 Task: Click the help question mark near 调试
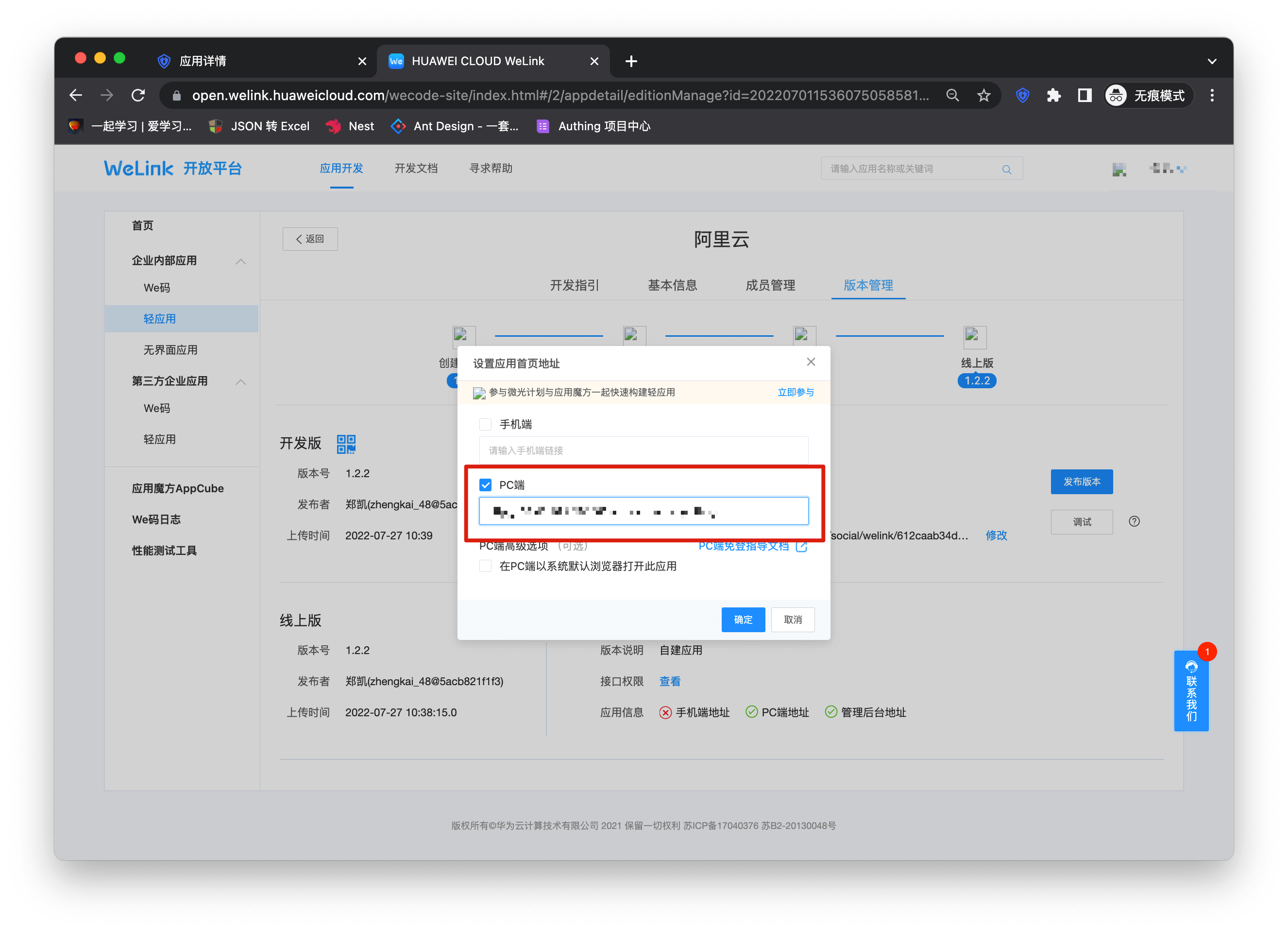coord(1134,521)
